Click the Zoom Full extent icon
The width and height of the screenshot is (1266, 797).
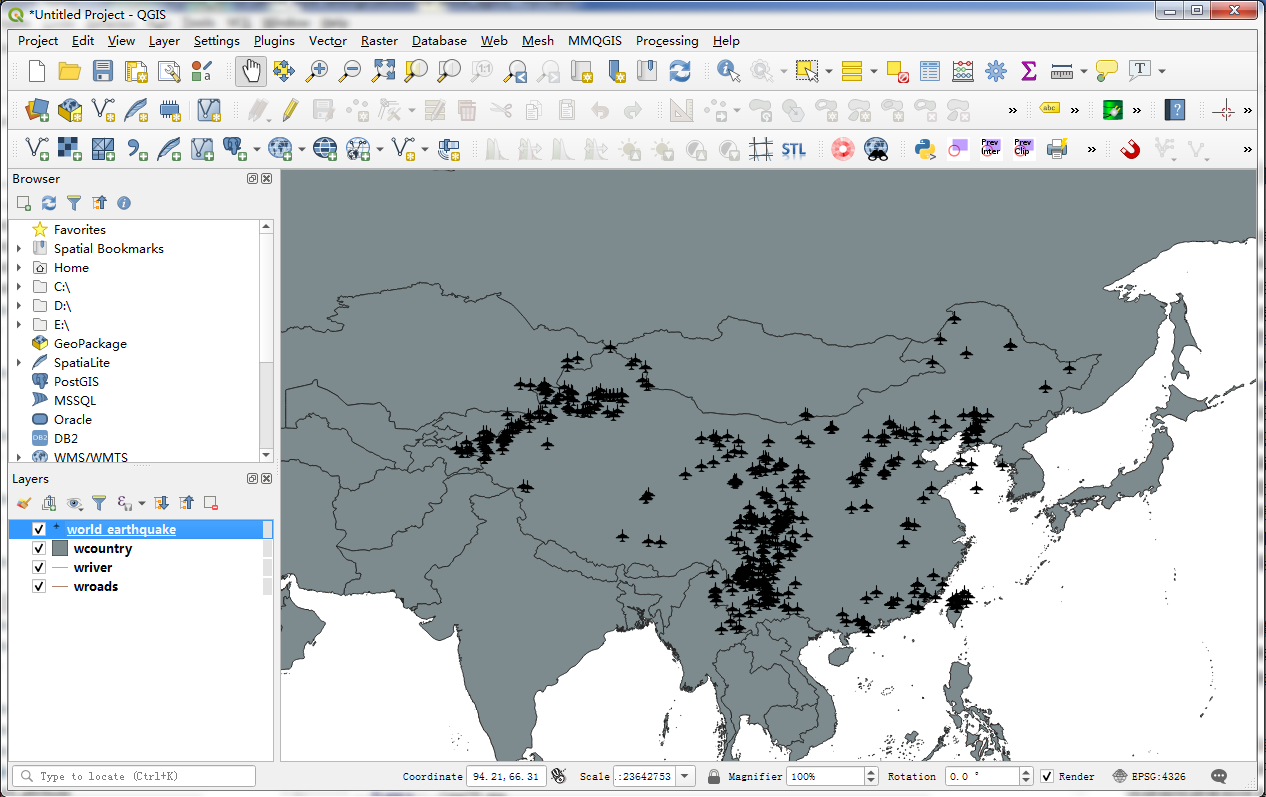coord(383,71)
